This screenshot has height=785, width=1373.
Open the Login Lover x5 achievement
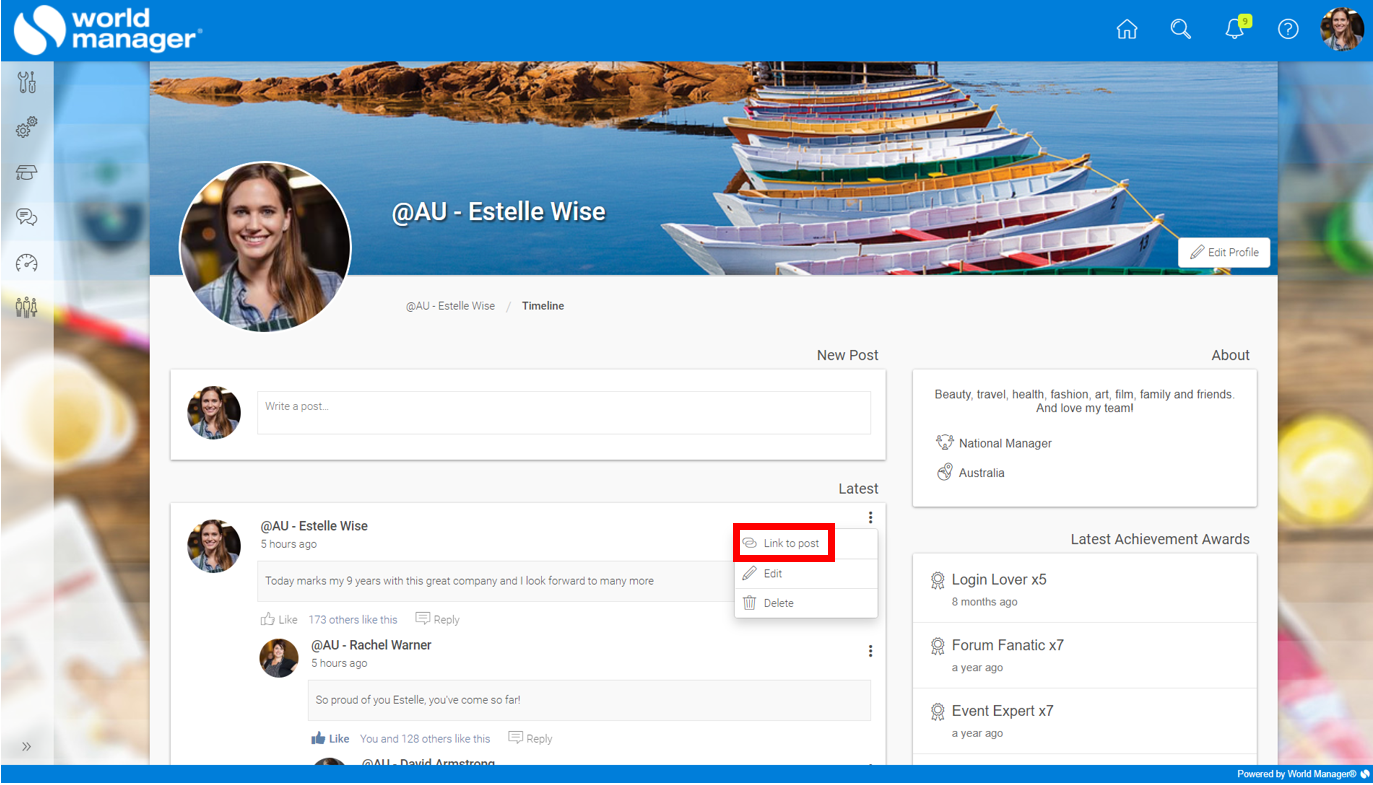pos(998,580)
